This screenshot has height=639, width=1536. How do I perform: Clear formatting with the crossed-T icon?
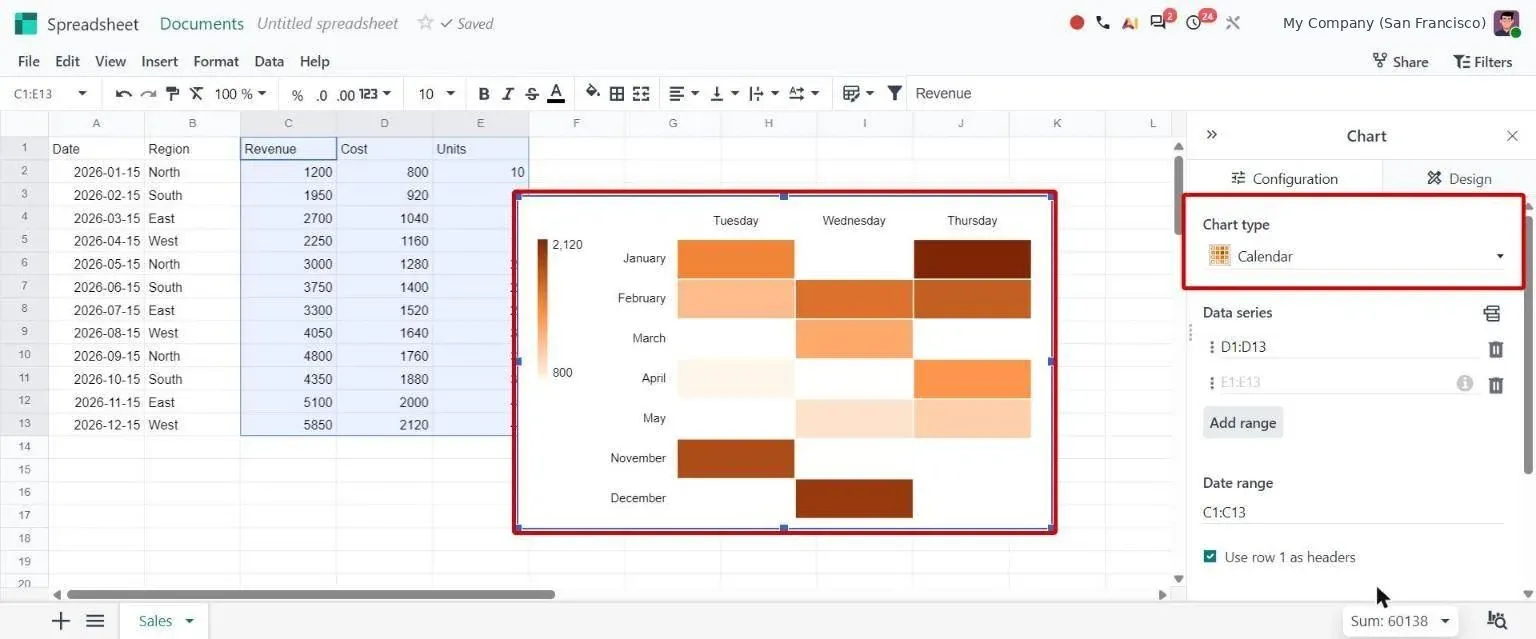196,94
